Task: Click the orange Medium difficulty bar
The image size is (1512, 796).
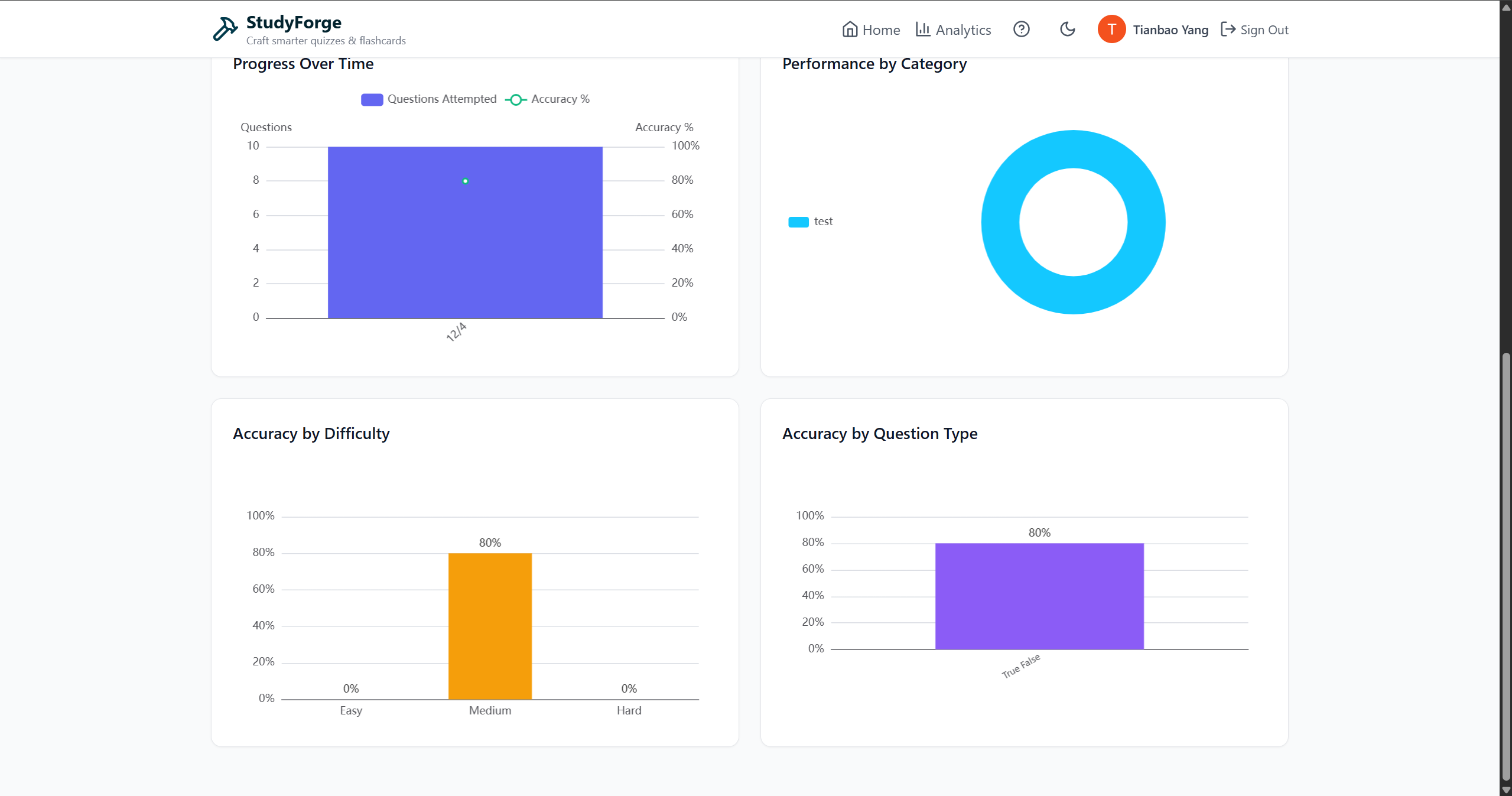Action: click(490, 625)
